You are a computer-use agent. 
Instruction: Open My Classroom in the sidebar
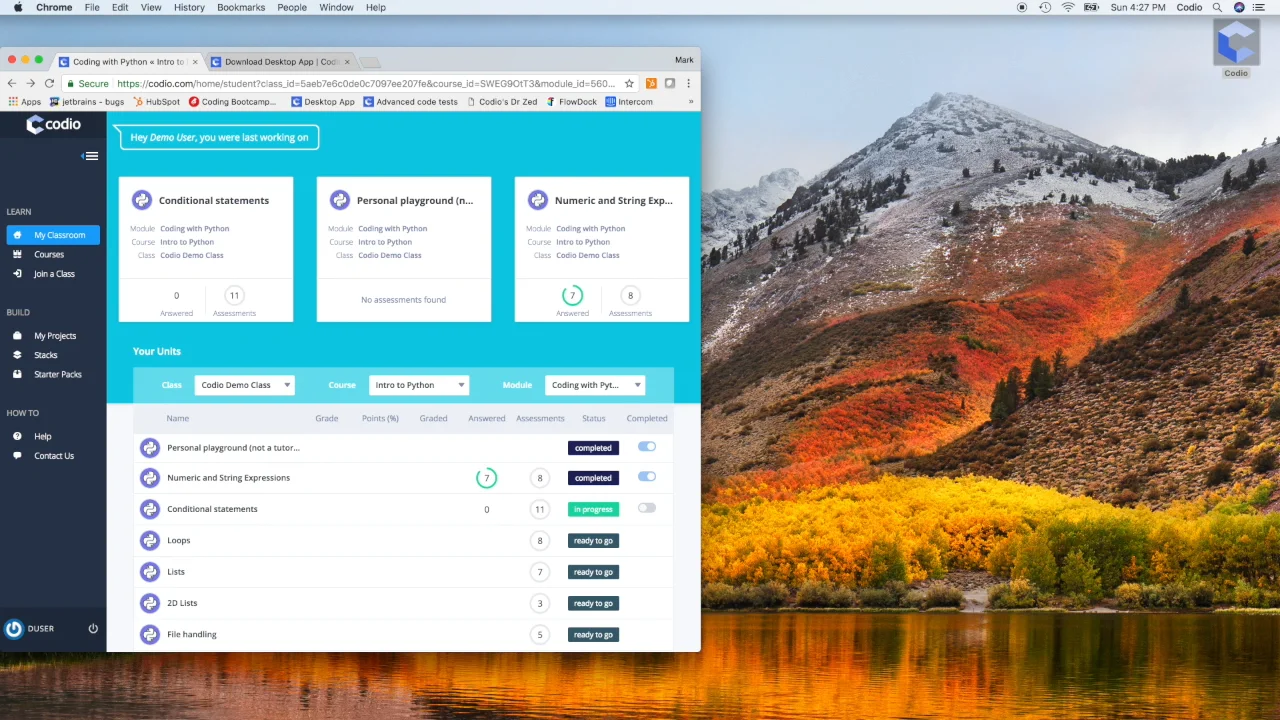53,235
